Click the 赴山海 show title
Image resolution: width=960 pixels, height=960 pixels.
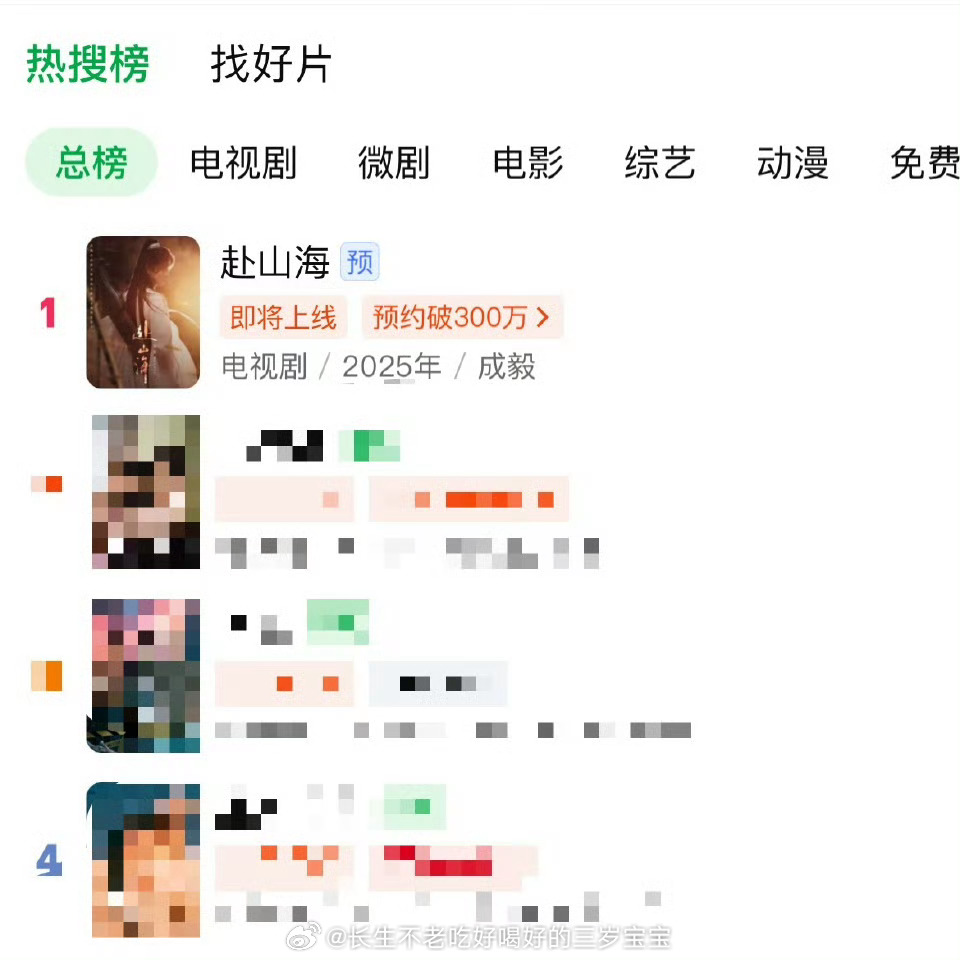click(275, 262)
